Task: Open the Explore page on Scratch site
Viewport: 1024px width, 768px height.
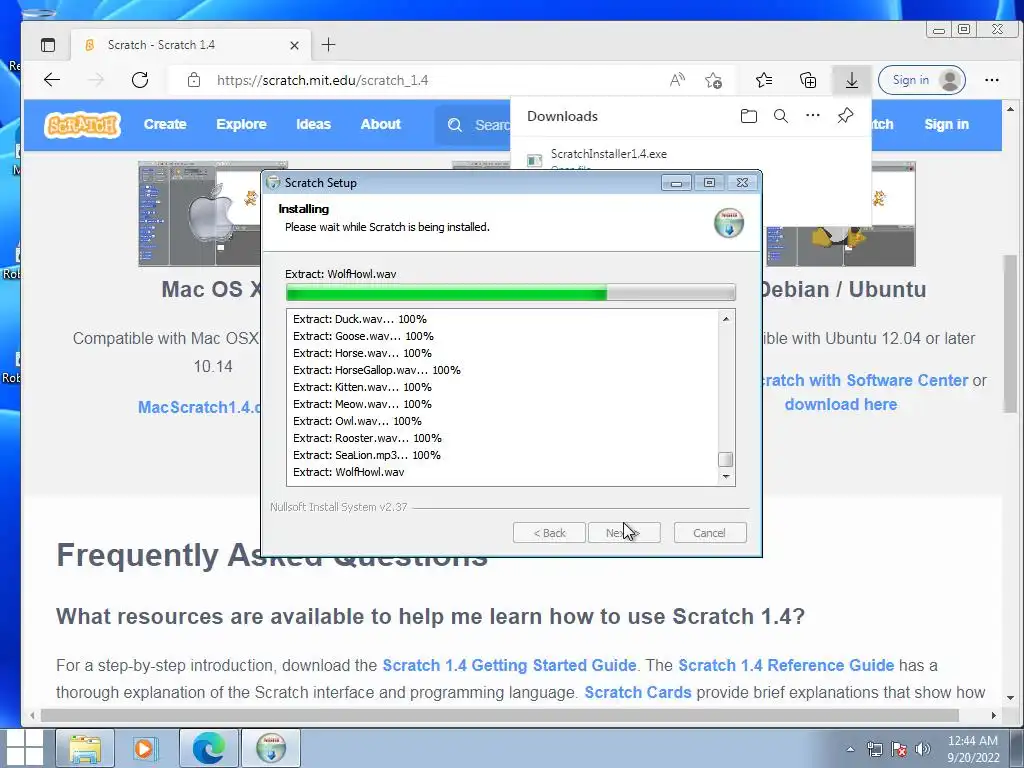Action: 241,124
